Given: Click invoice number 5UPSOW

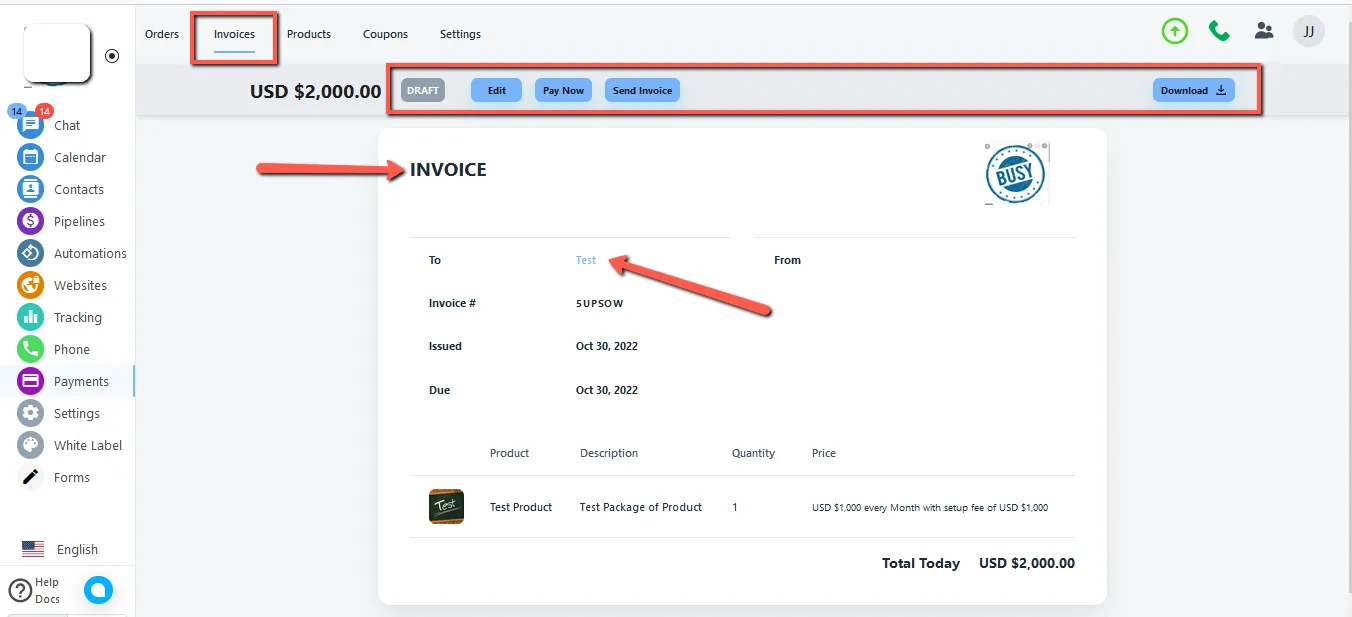Looking at the screenshot, I should 599,303.
